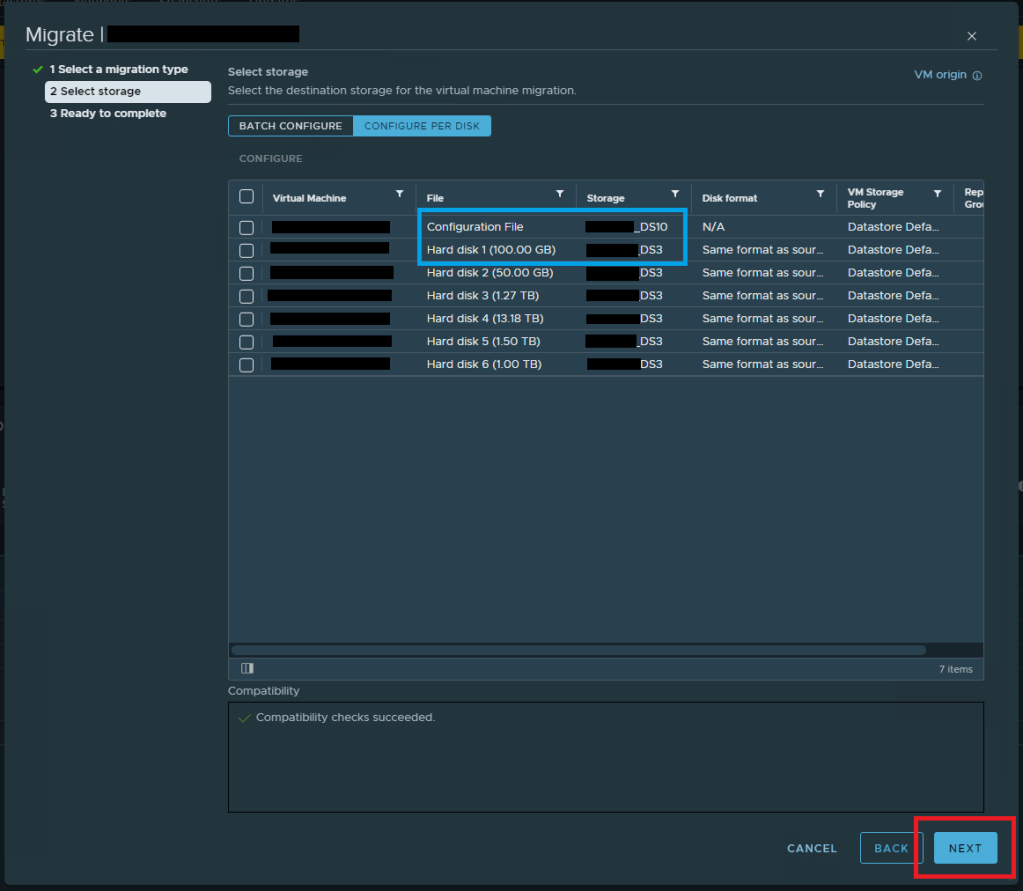The image size is (1023, 891).
Task: Filter the Virtual Machine column
Action: click(x=400, y=193)
